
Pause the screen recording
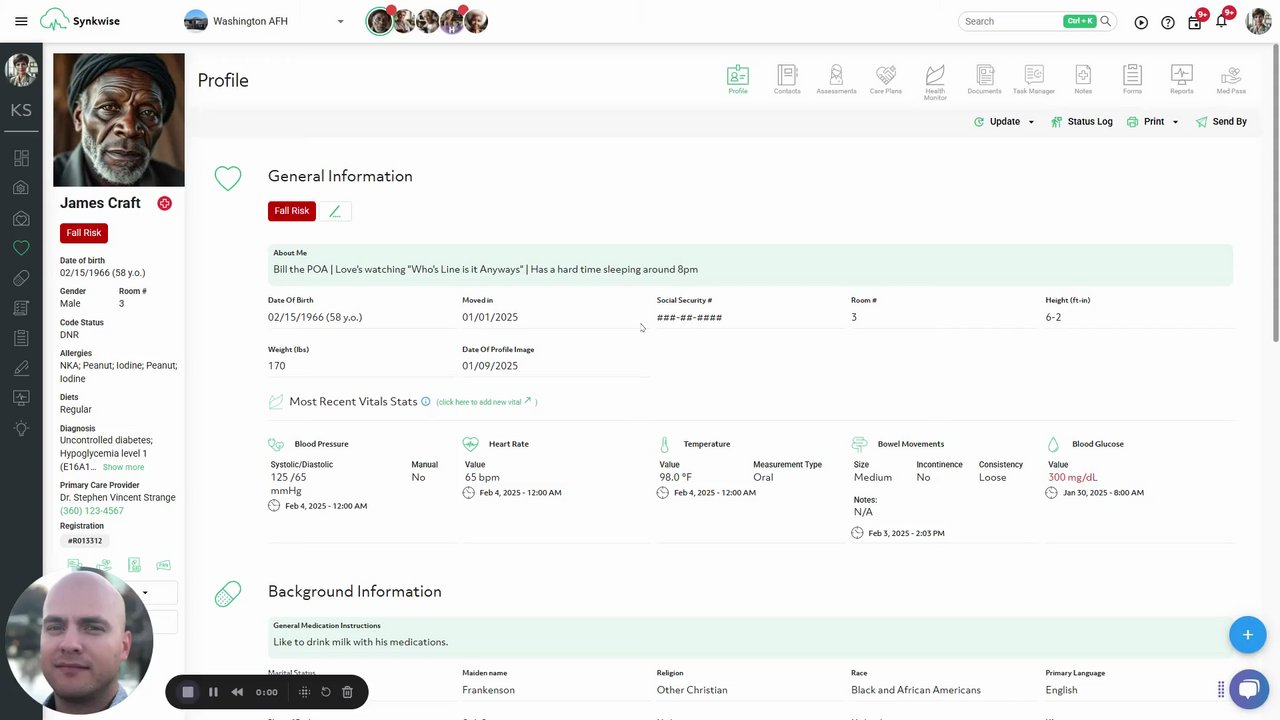coord(213,692)
